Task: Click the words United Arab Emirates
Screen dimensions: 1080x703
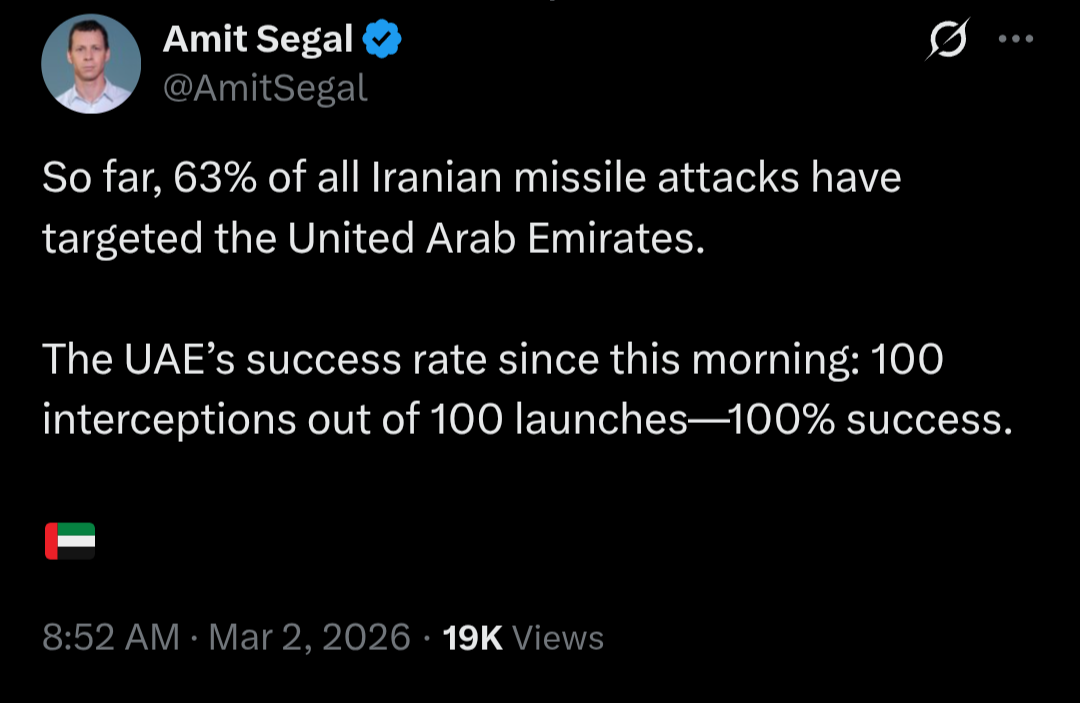Action: click(x=496, y=238)
